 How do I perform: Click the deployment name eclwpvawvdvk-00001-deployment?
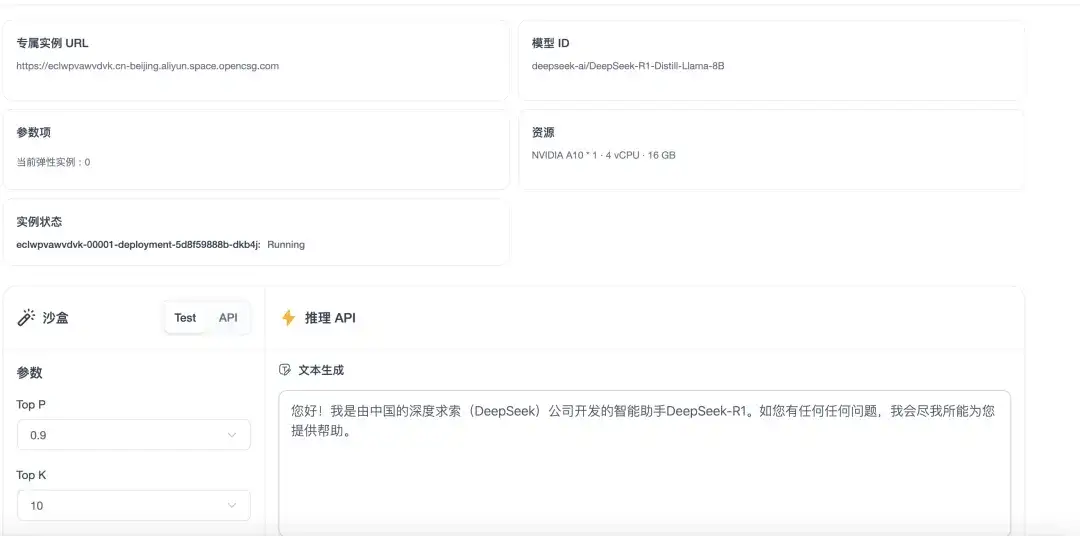[x=138, y=245]
